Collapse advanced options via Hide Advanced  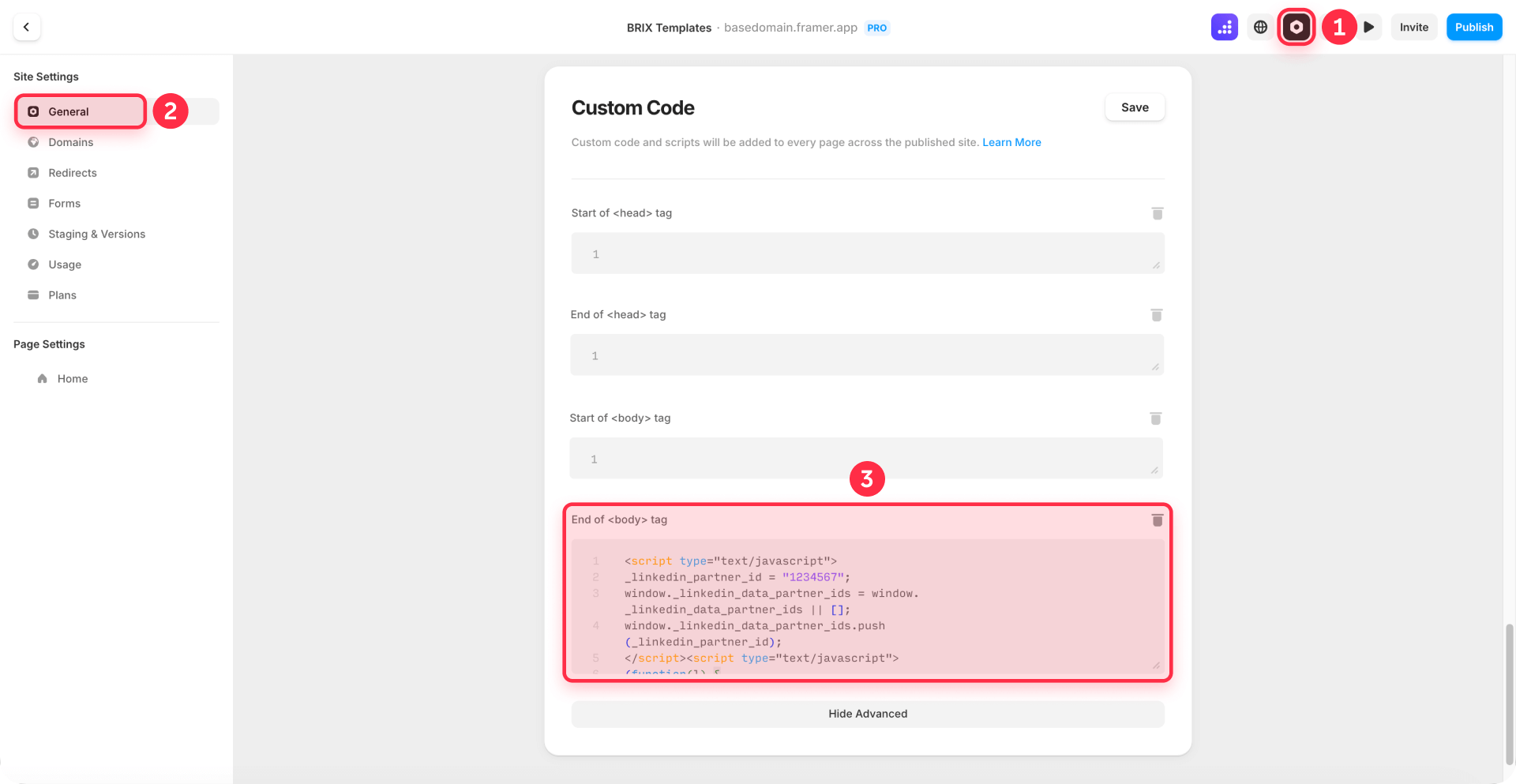(x=867, y=714)
